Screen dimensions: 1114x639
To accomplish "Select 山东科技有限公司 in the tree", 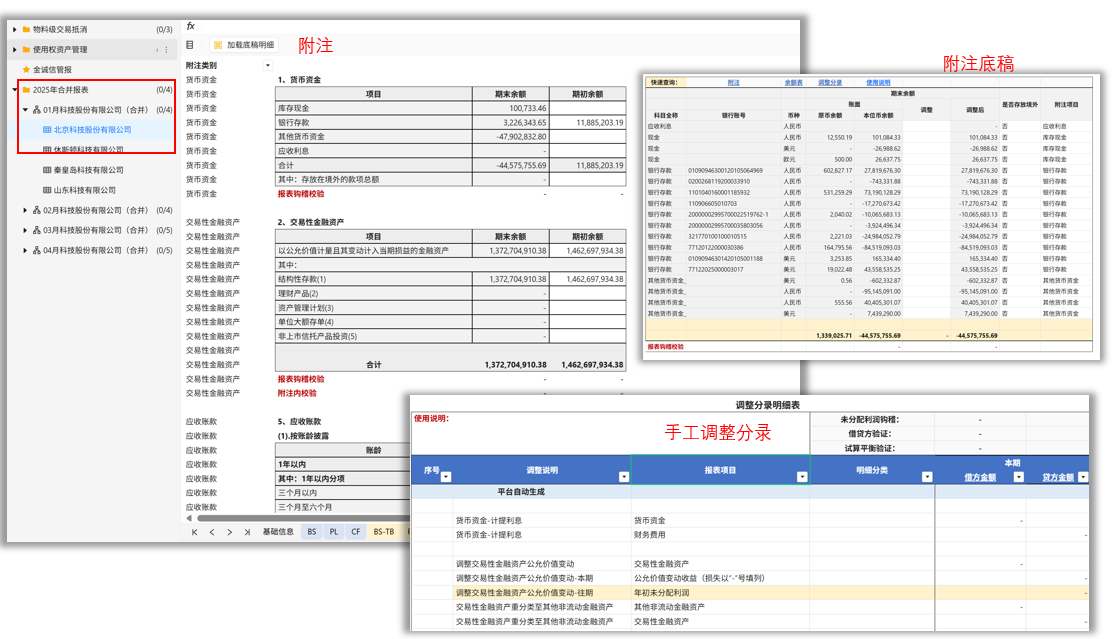I will [x=85, y=190].
